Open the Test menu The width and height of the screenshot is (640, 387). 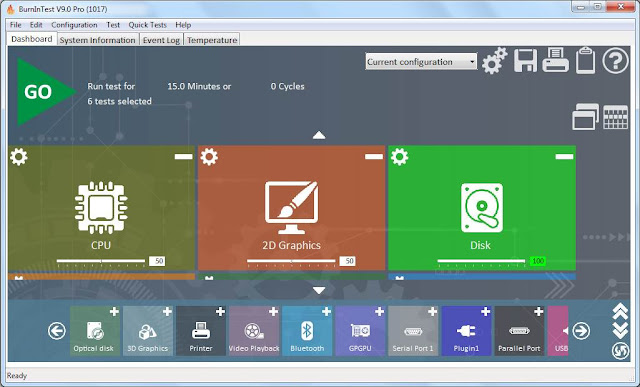point(113,25)
